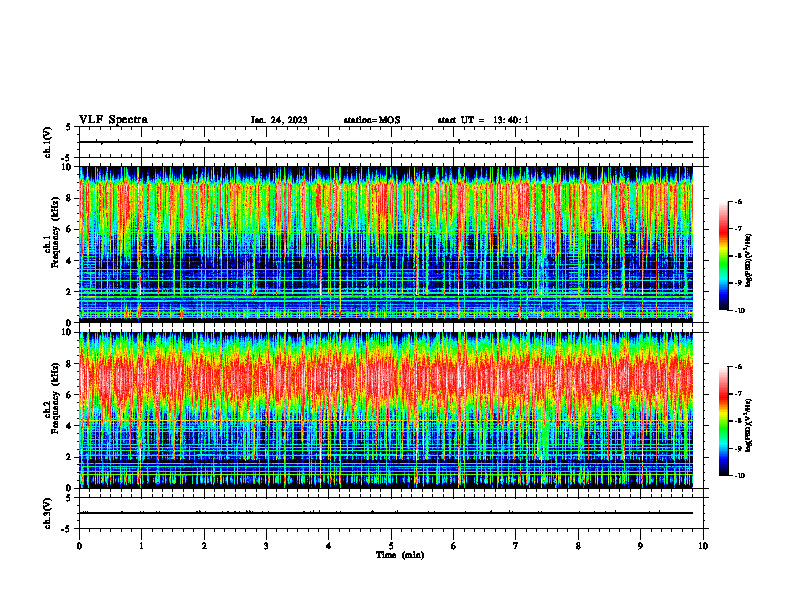Click the ch.2 frequency spectrogram panel

386,410
